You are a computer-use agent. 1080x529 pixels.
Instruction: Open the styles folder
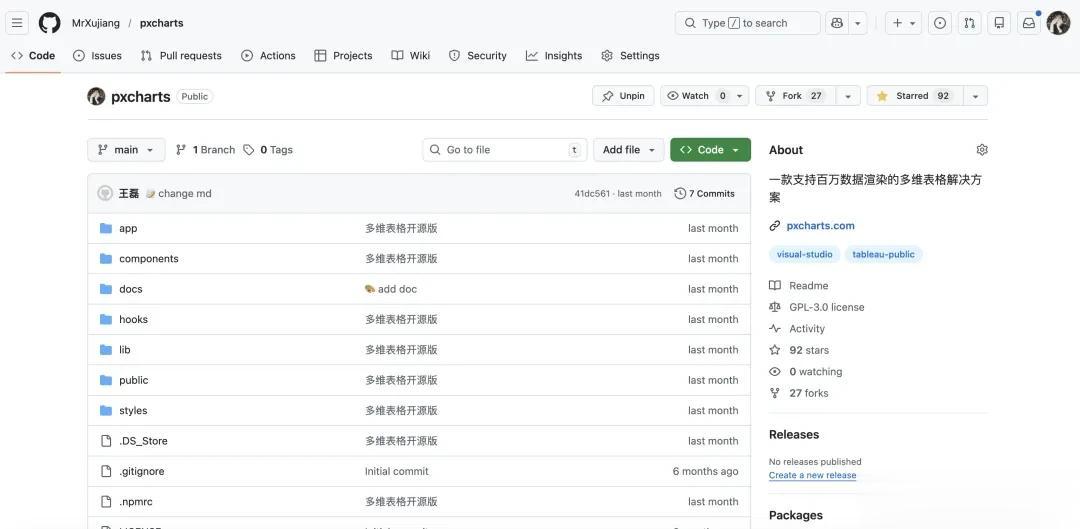(x=133, y=410)
